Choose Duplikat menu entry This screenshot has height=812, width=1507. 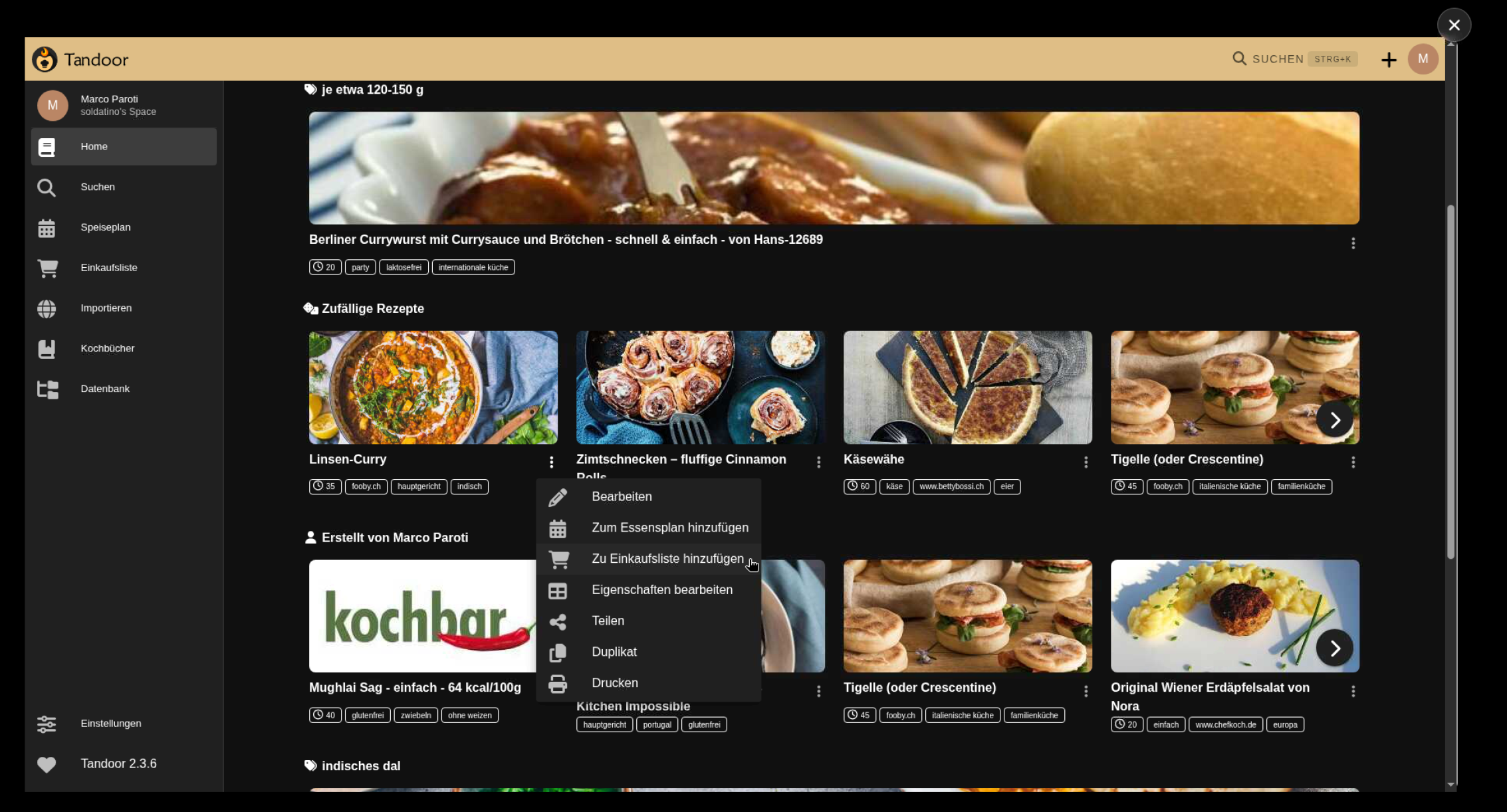click(648, 653)
